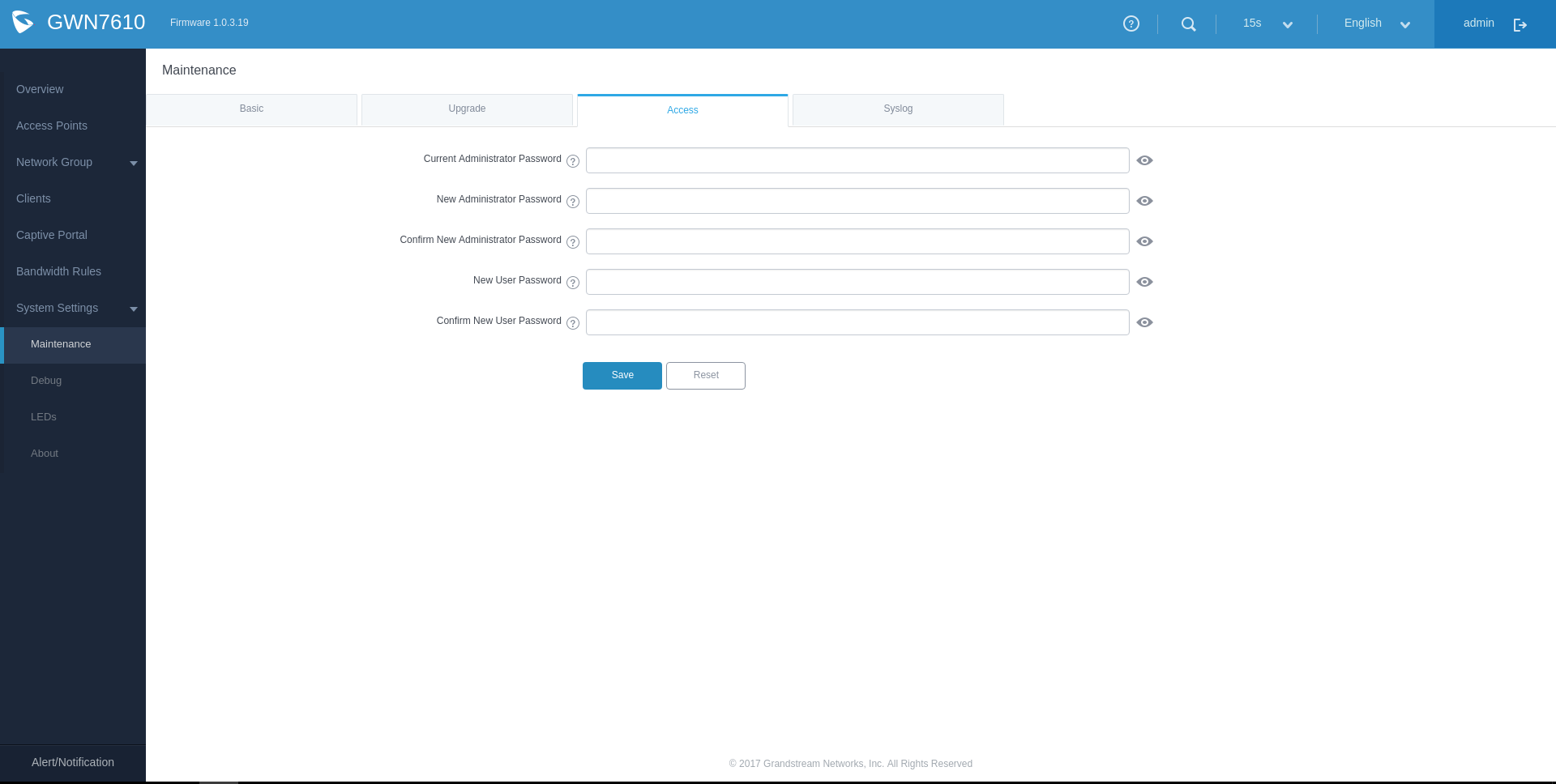This screenshot has width=1556, height=784.
Task: Click the logout icon beside admin
Action: point(1520,24)
